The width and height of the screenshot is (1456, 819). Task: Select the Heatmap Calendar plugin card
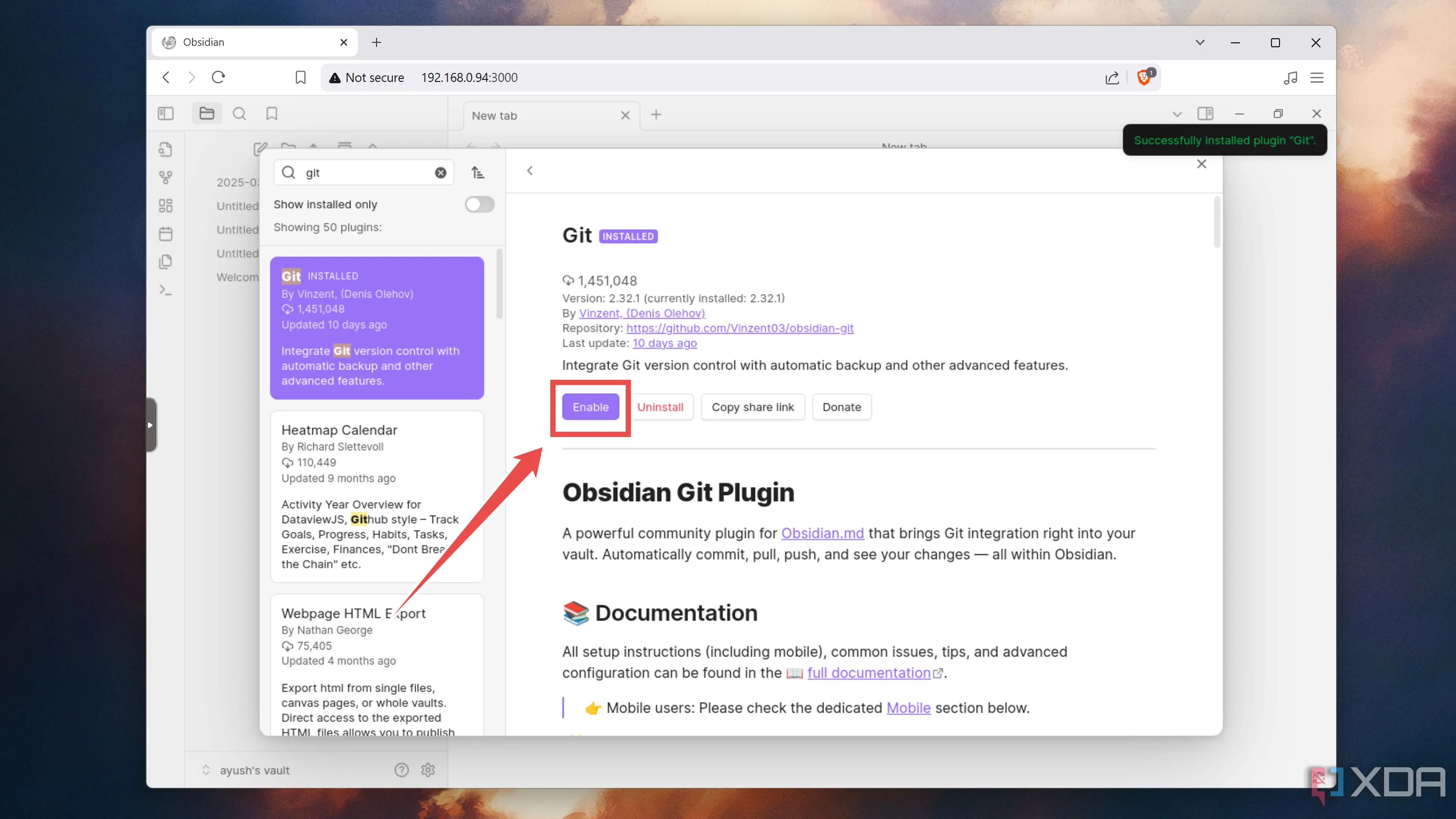[377, 496]
